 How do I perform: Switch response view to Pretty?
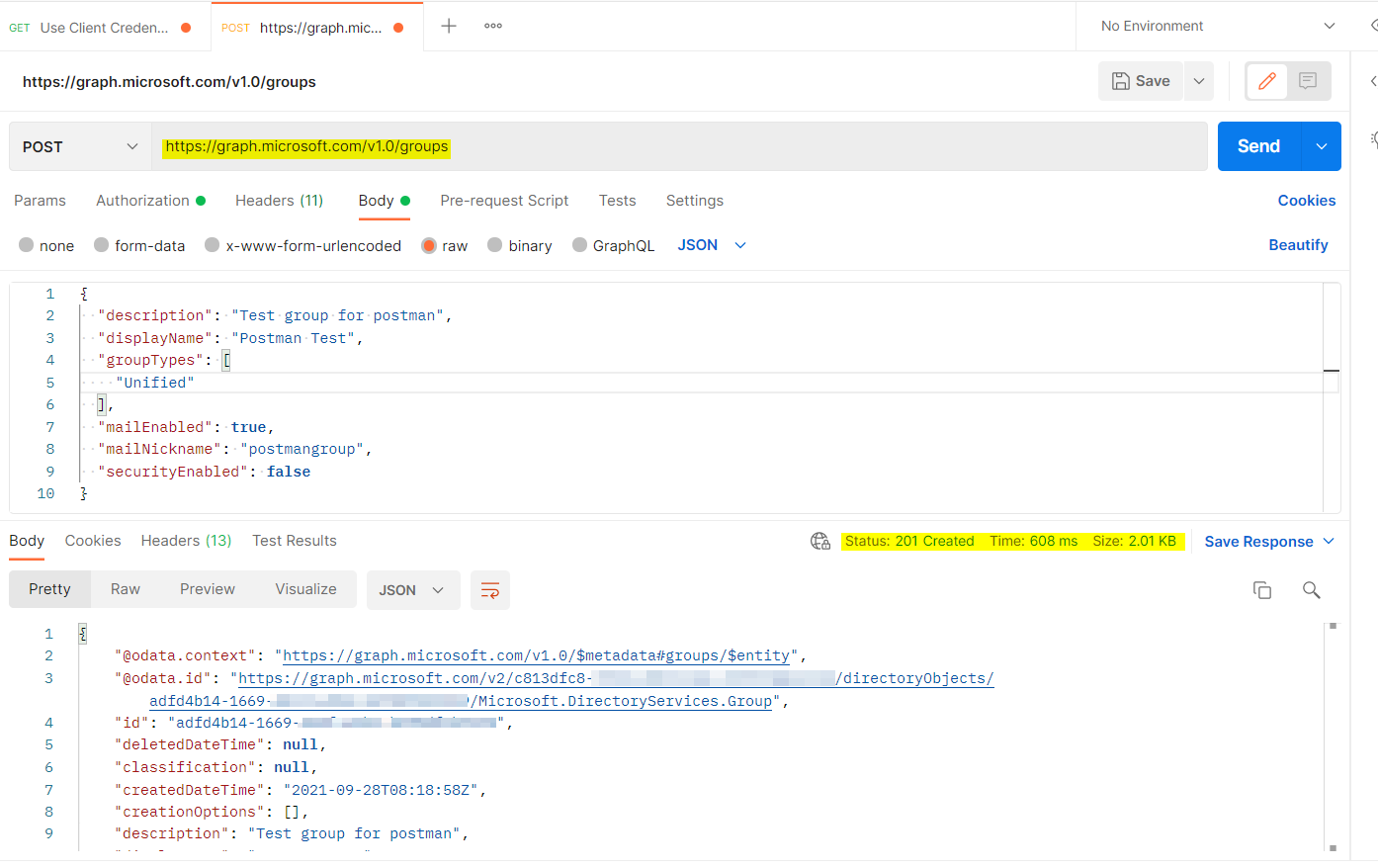49,589
